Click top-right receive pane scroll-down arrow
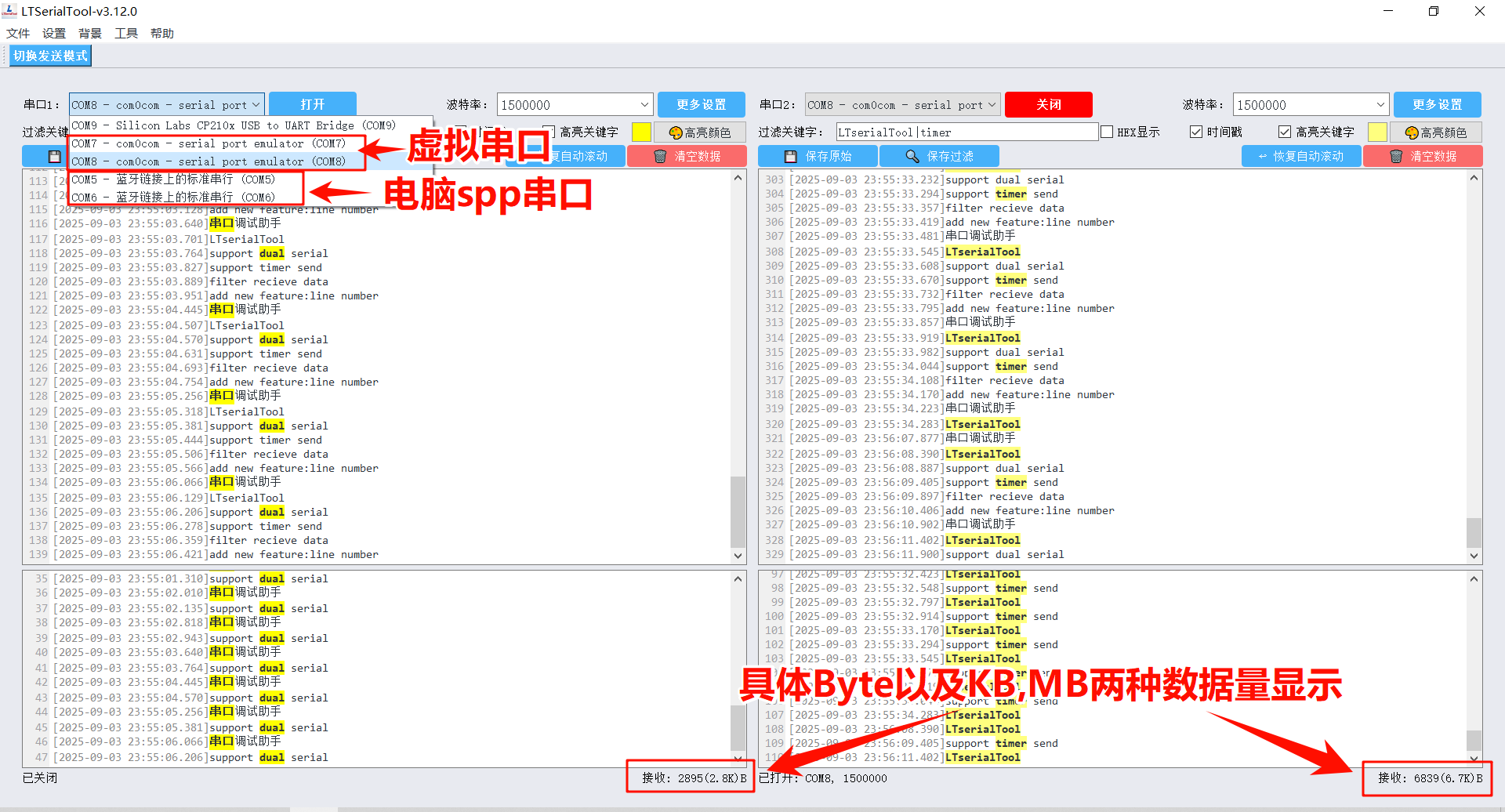The width and height of the screenshot is (1505, 812). coord(1474,556)
